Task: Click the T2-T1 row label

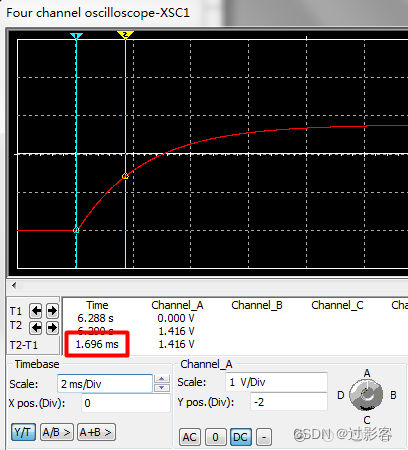Action: point(24,345)
